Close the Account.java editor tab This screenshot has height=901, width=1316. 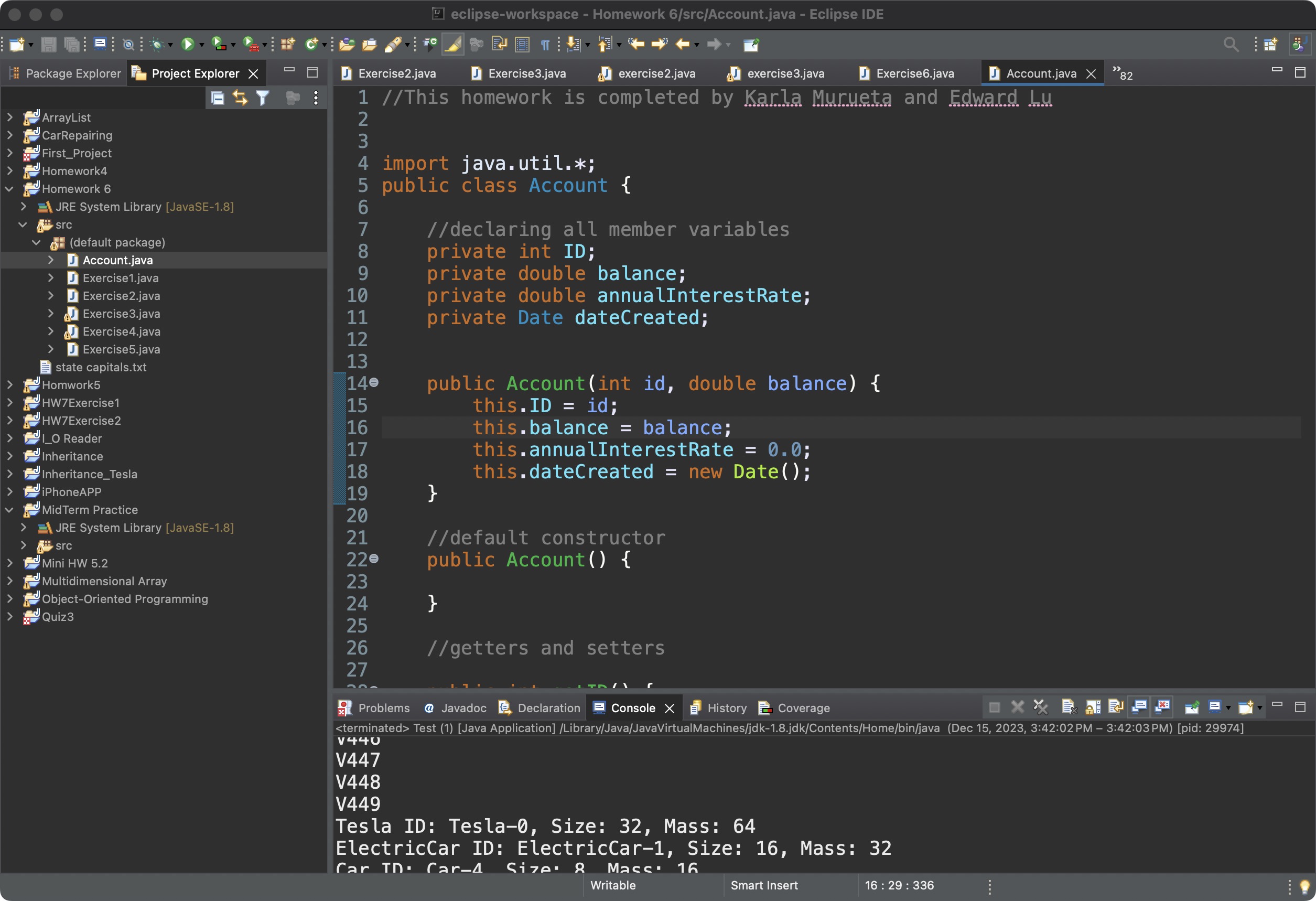point(1091,74)
